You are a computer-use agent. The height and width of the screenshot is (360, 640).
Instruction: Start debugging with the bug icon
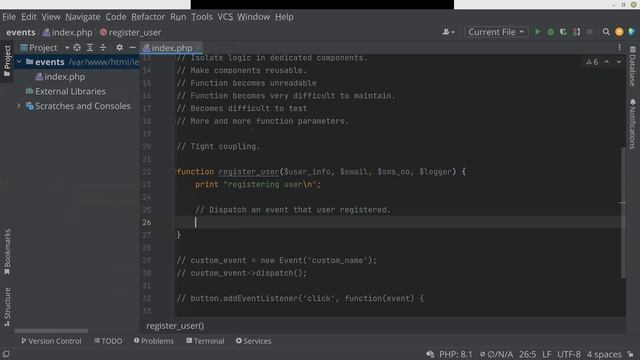pos(551,32)
